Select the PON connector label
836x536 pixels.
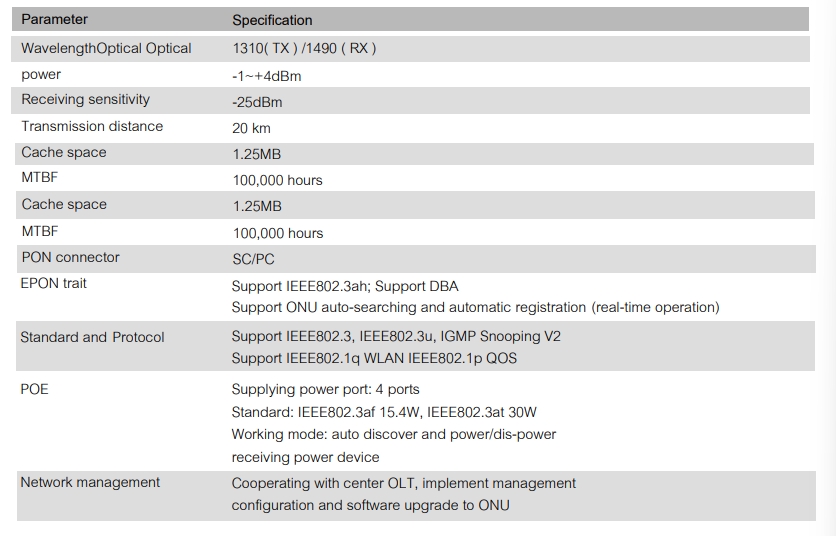[70, 257]
